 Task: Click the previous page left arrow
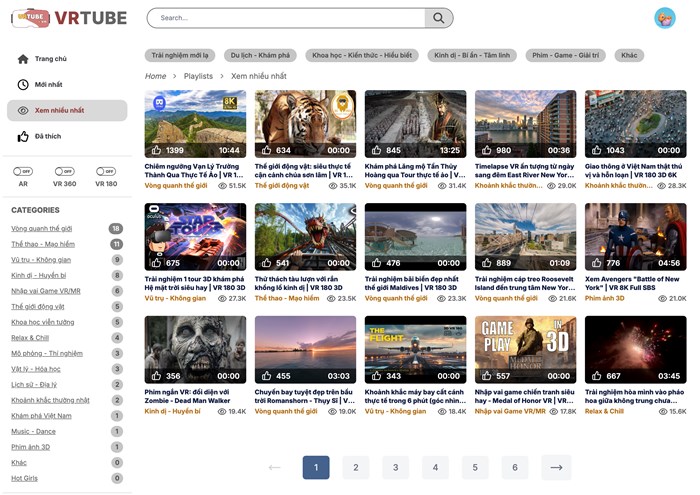pos(274,467)
